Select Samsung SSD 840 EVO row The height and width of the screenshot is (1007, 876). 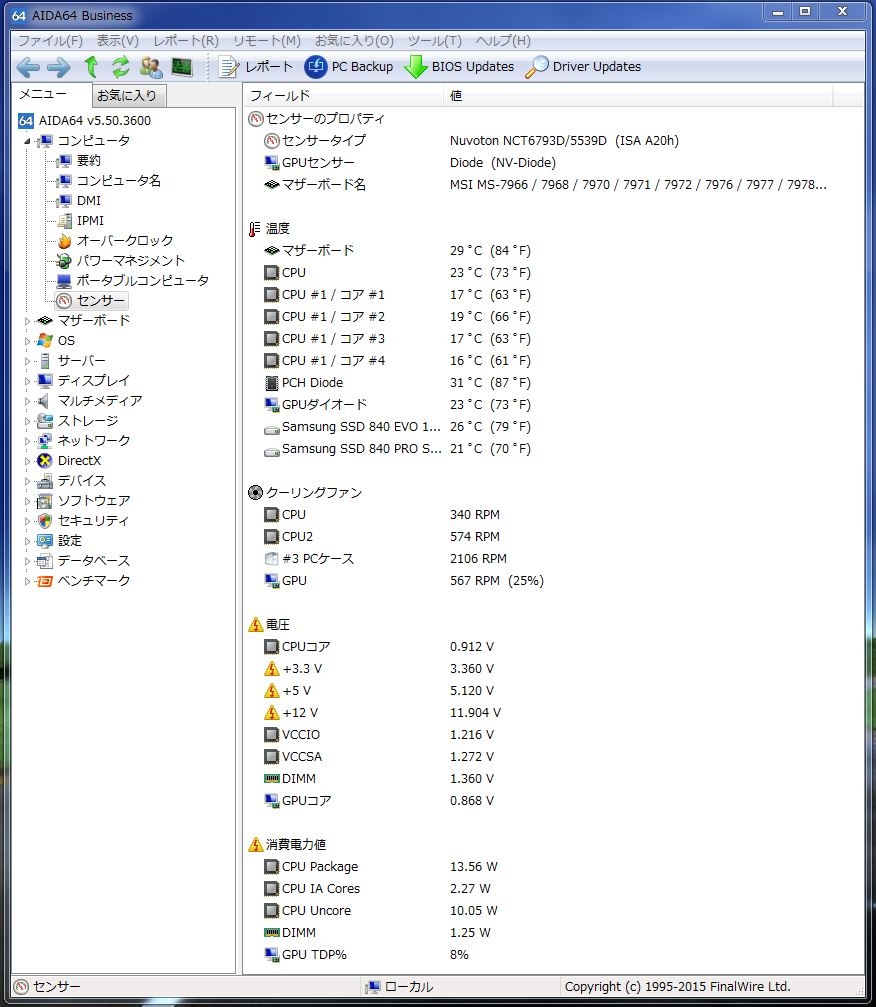[552, 426]
